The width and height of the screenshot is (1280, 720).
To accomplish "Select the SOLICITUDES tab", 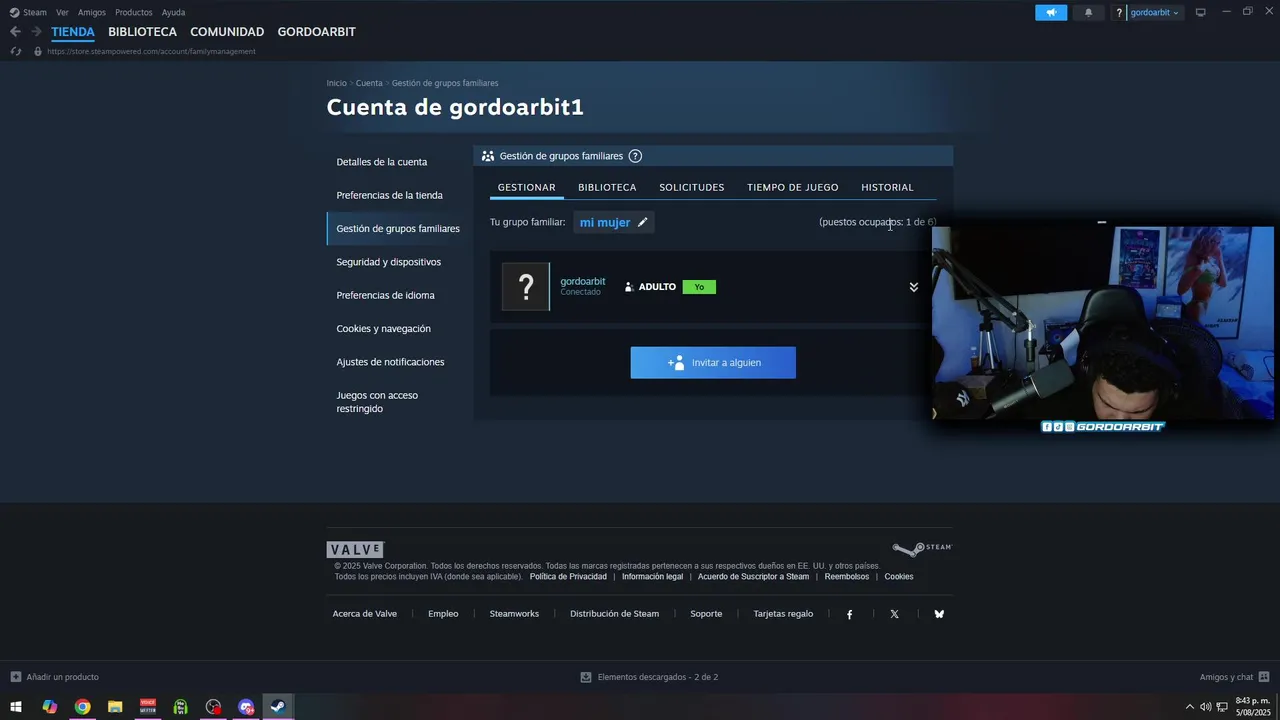I will click(691, 187).
